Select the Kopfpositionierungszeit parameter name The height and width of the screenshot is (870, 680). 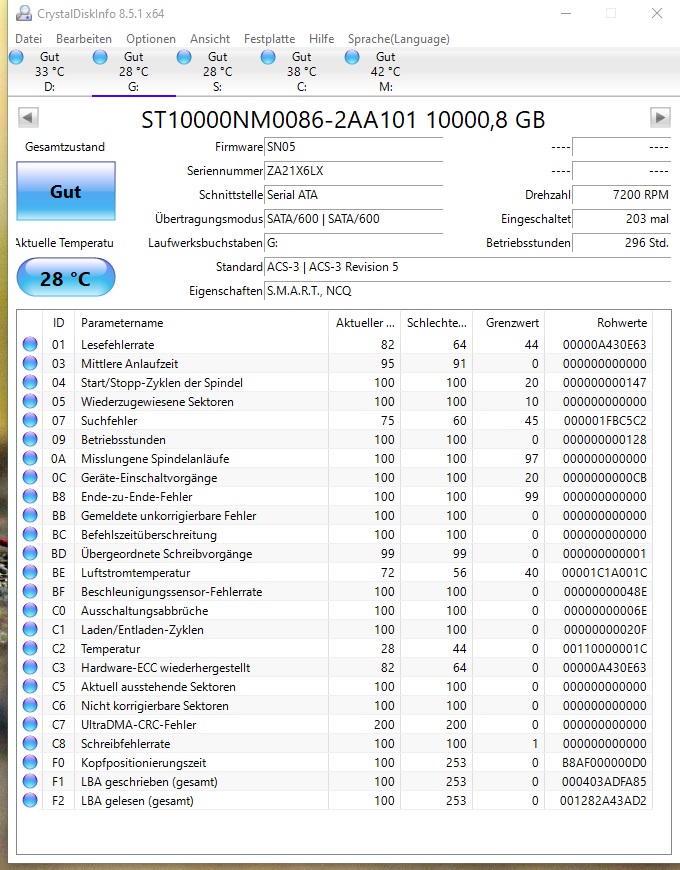144,763
